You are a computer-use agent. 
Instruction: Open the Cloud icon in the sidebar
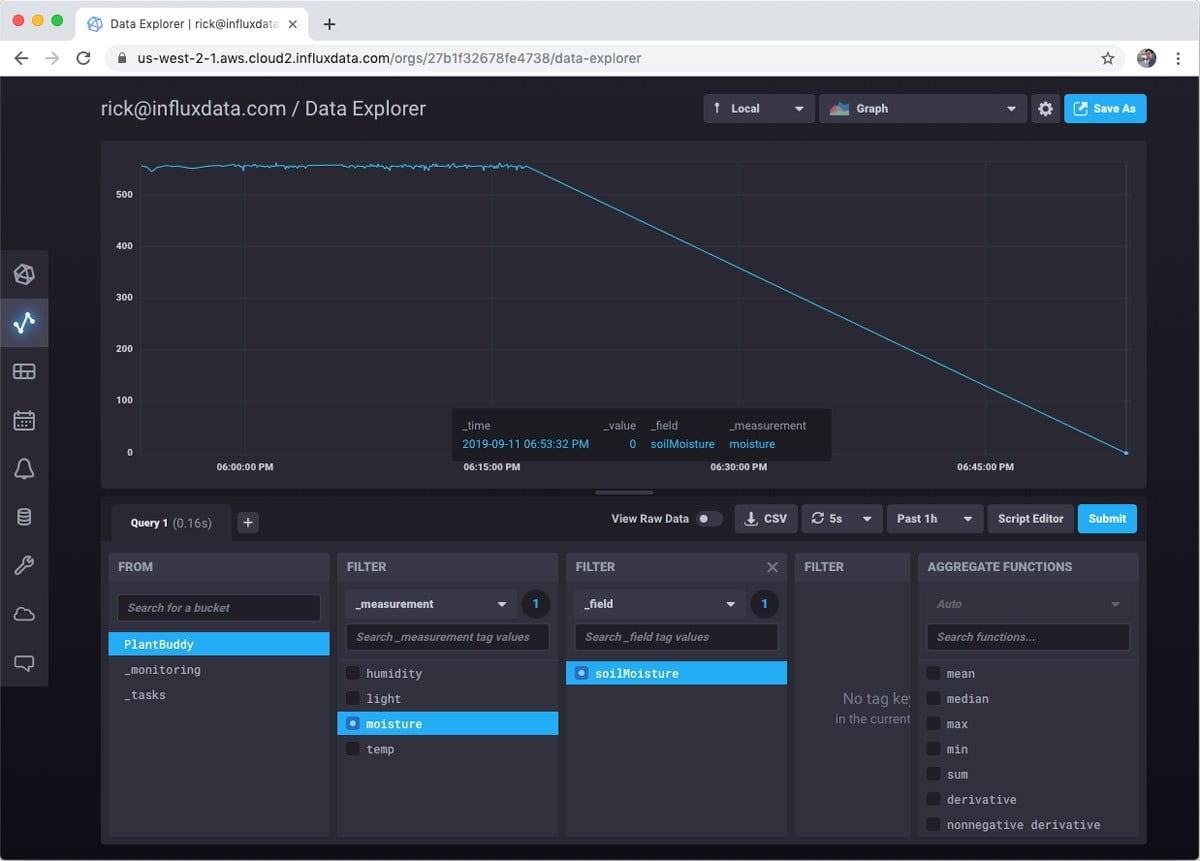click(x=25, y=614)
